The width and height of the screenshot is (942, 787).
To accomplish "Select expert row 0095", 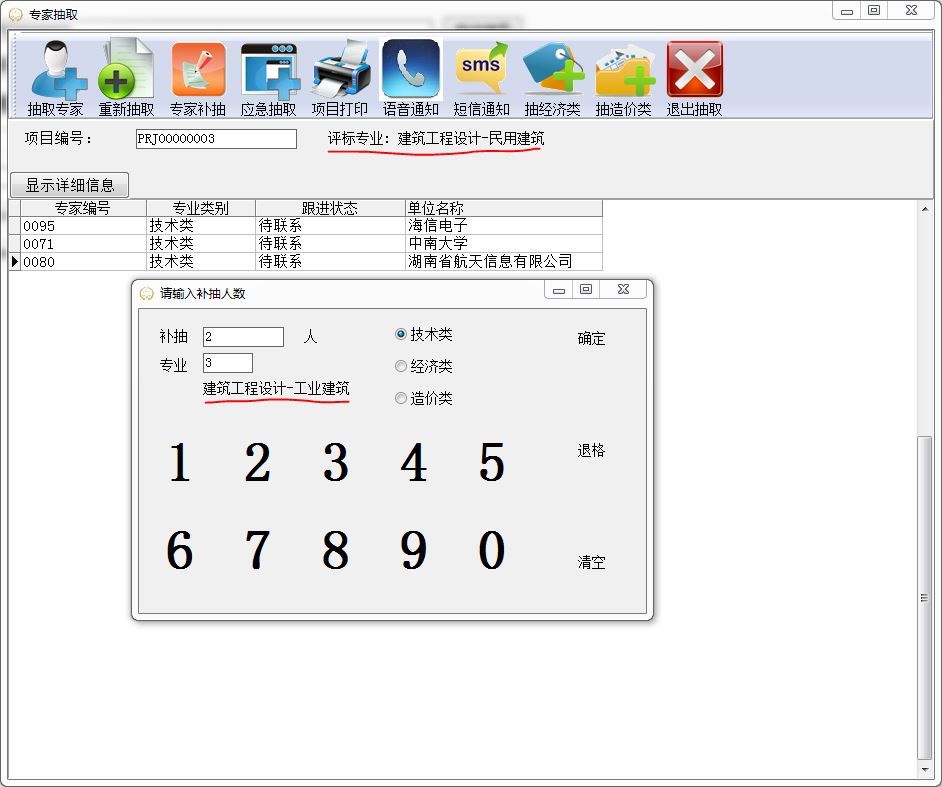I will pos(306,226).
